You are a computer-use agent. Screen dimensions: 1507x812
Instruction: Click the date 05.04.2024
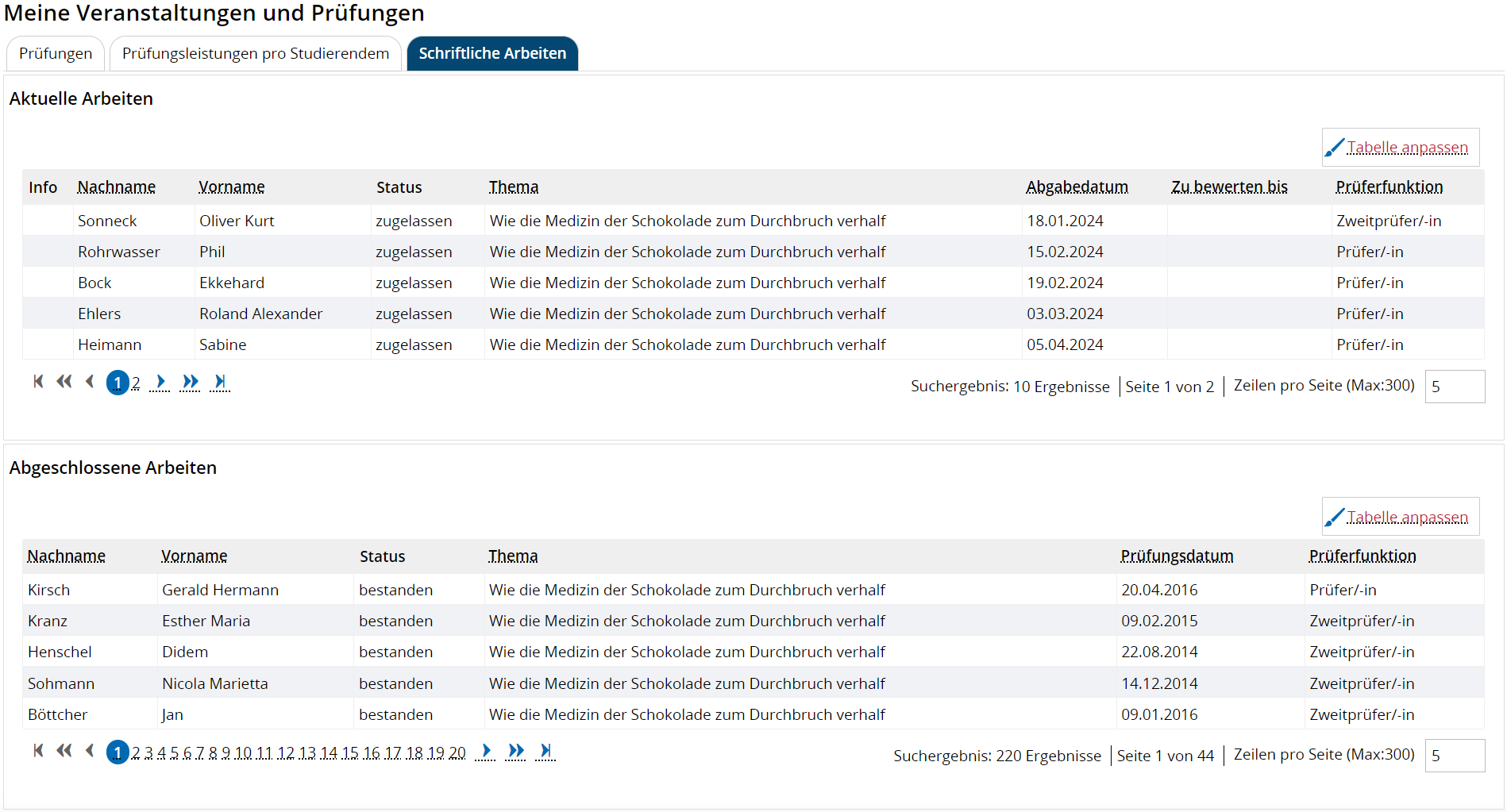coord(1065,345)
